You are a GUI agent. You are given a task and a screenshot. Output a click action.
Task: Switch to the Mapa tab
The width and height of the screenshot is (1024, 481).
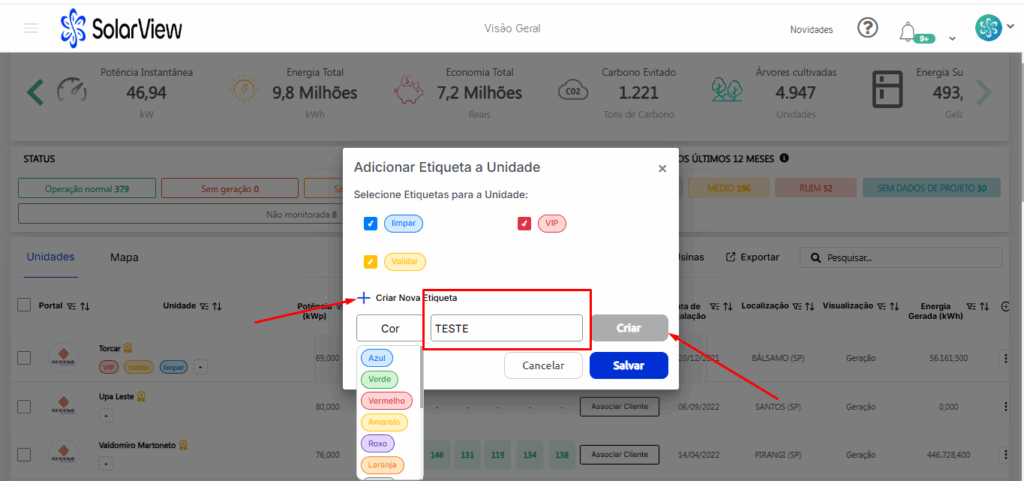click(124, 257)
